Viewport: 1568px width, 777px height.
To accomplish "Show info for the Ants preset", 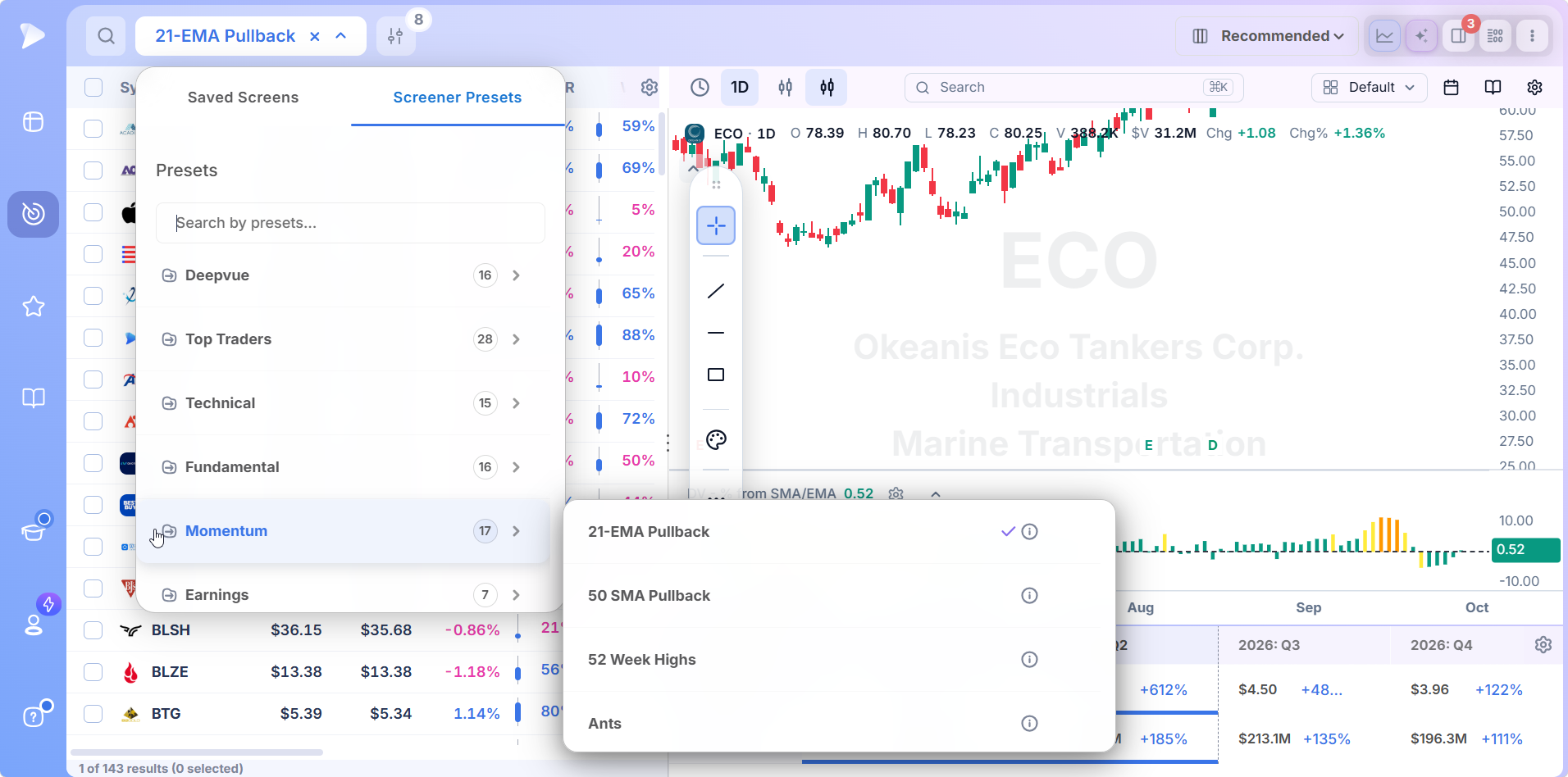I will tap(1029, 724).
